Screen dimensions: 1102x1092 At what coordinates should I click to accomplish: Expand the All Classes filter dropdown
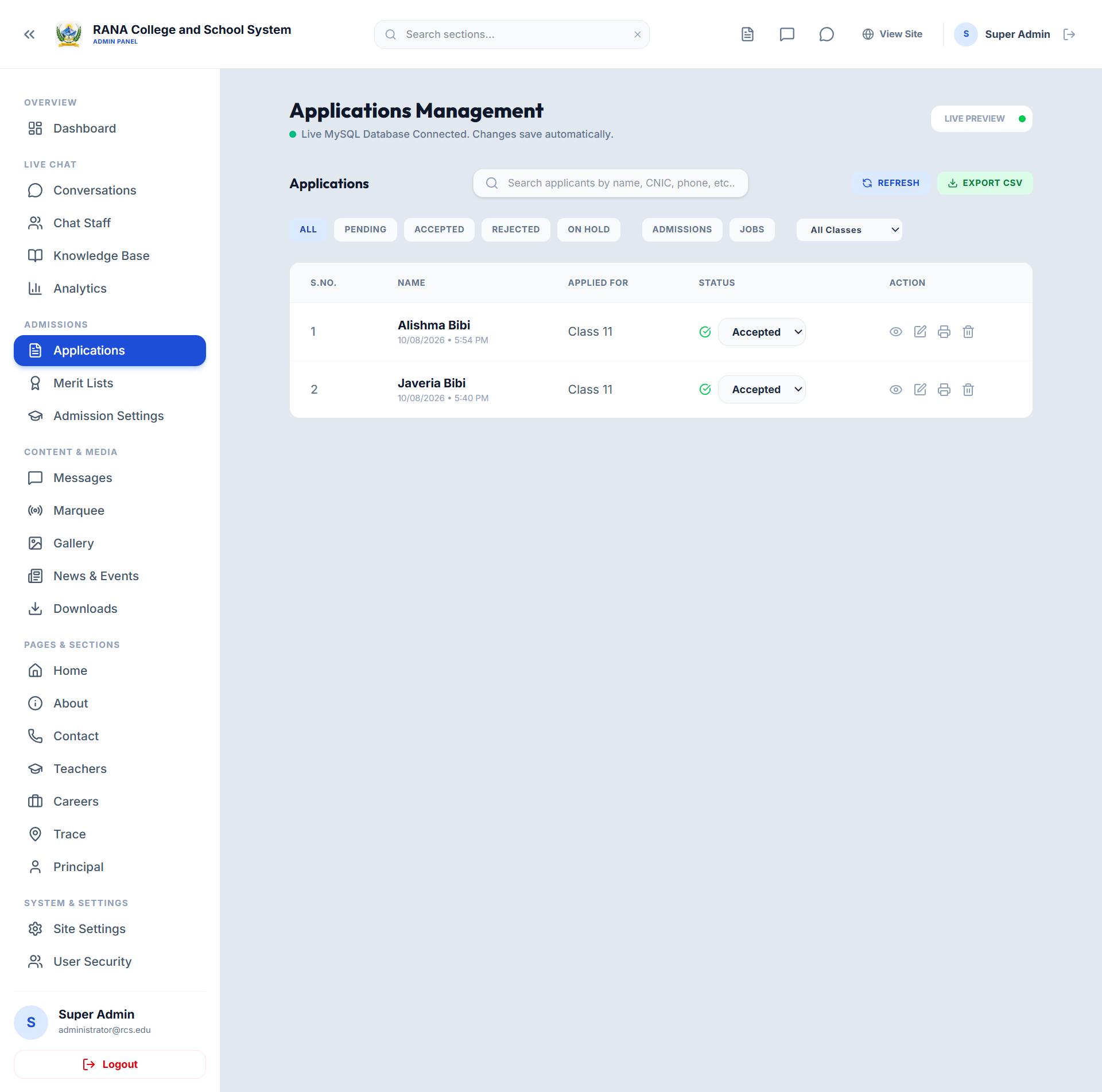click(x=849, y=230)
